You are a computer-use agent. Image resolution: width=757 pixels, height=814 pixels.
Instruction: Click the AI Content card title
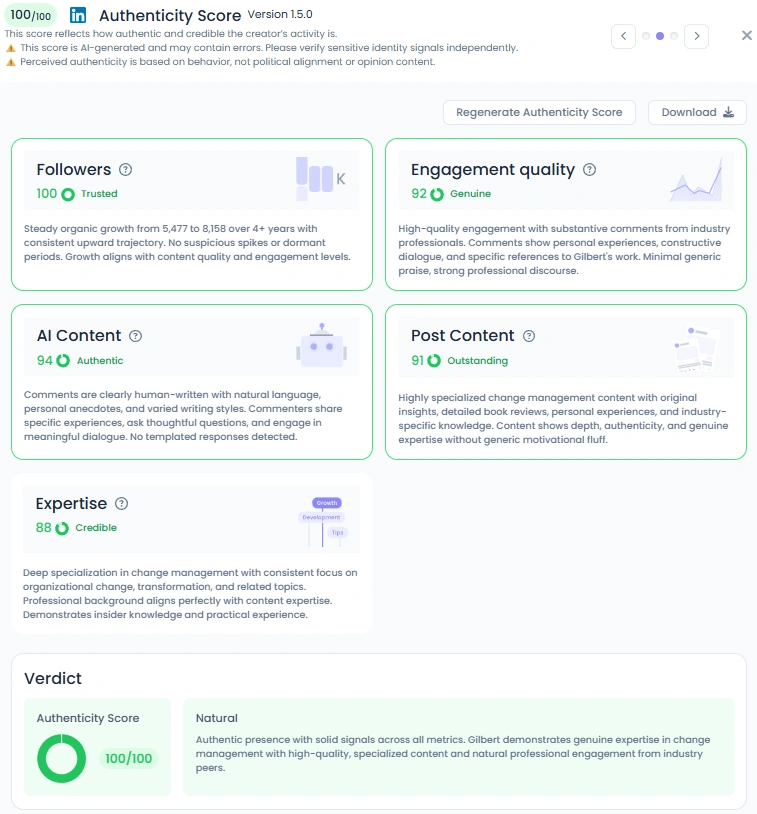click(x=79, y=335)
